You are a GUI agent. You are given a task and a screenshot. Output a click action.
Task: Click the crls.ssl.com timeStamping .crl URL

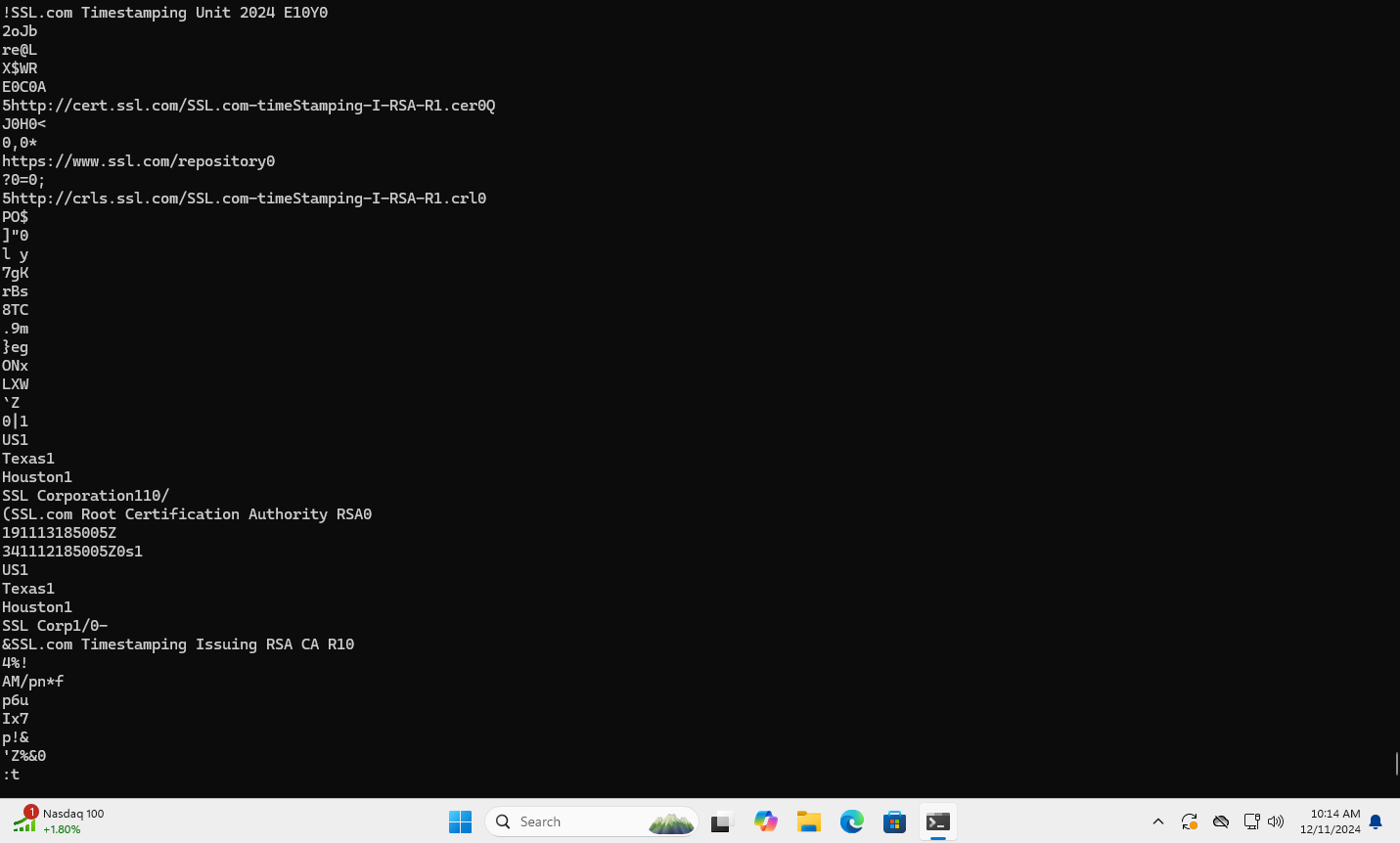coord(245,199)
